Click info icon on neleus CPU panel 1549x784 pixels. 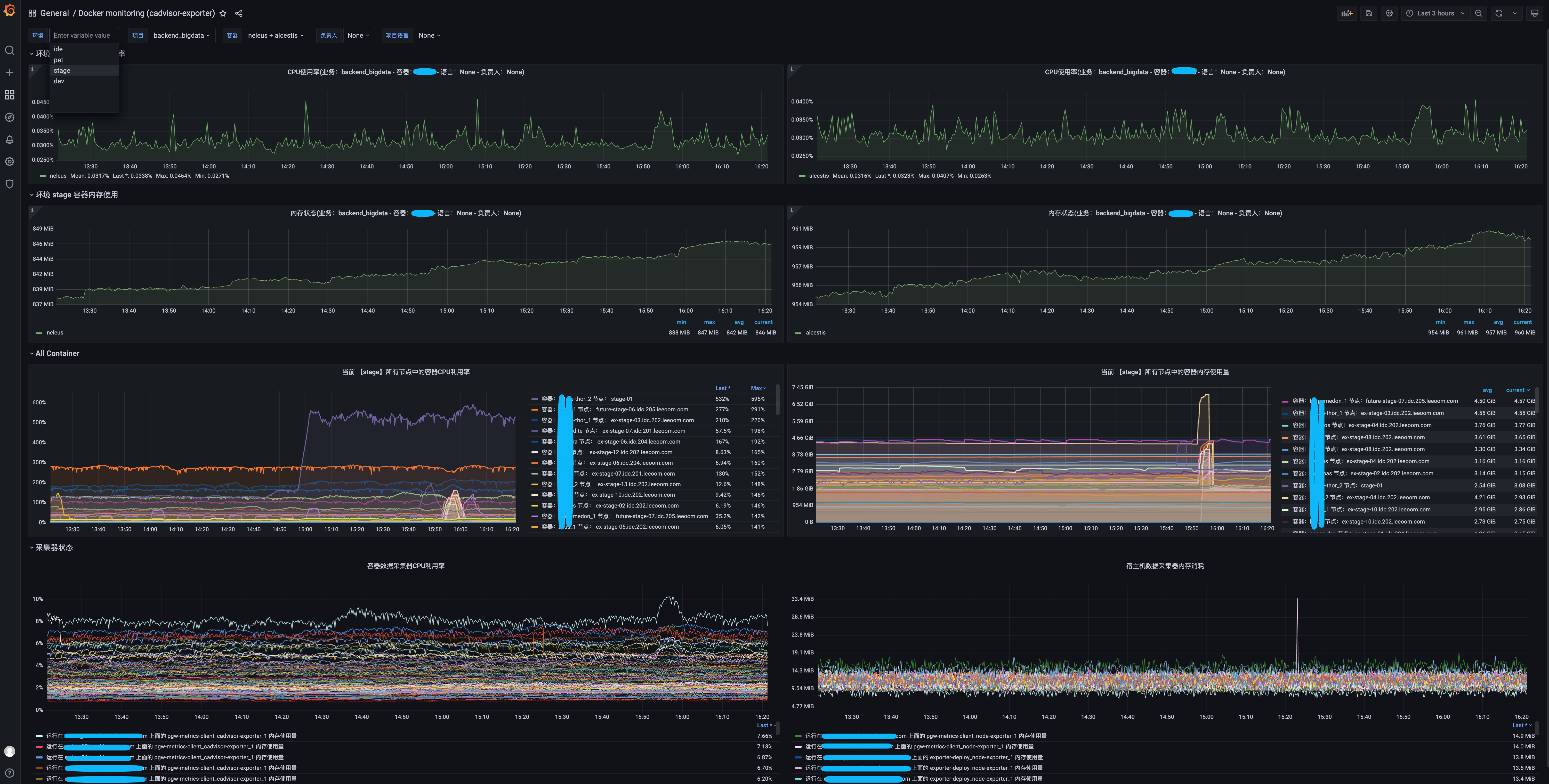pyautogui.click(x=33, y=69)
